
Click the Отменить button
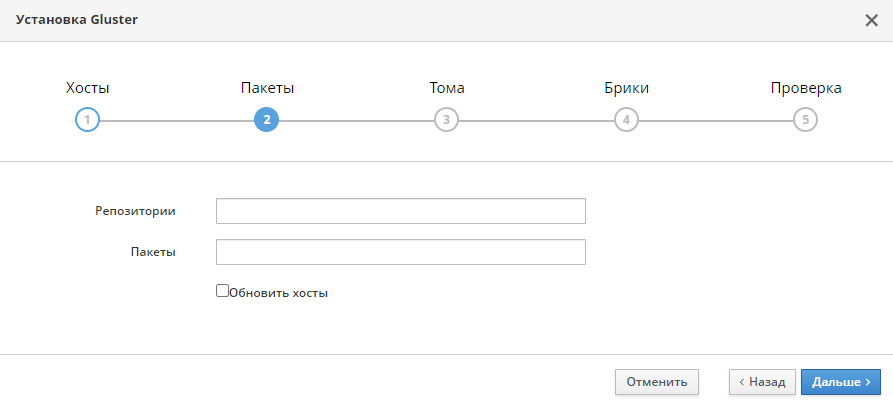[x=657, y=382]
